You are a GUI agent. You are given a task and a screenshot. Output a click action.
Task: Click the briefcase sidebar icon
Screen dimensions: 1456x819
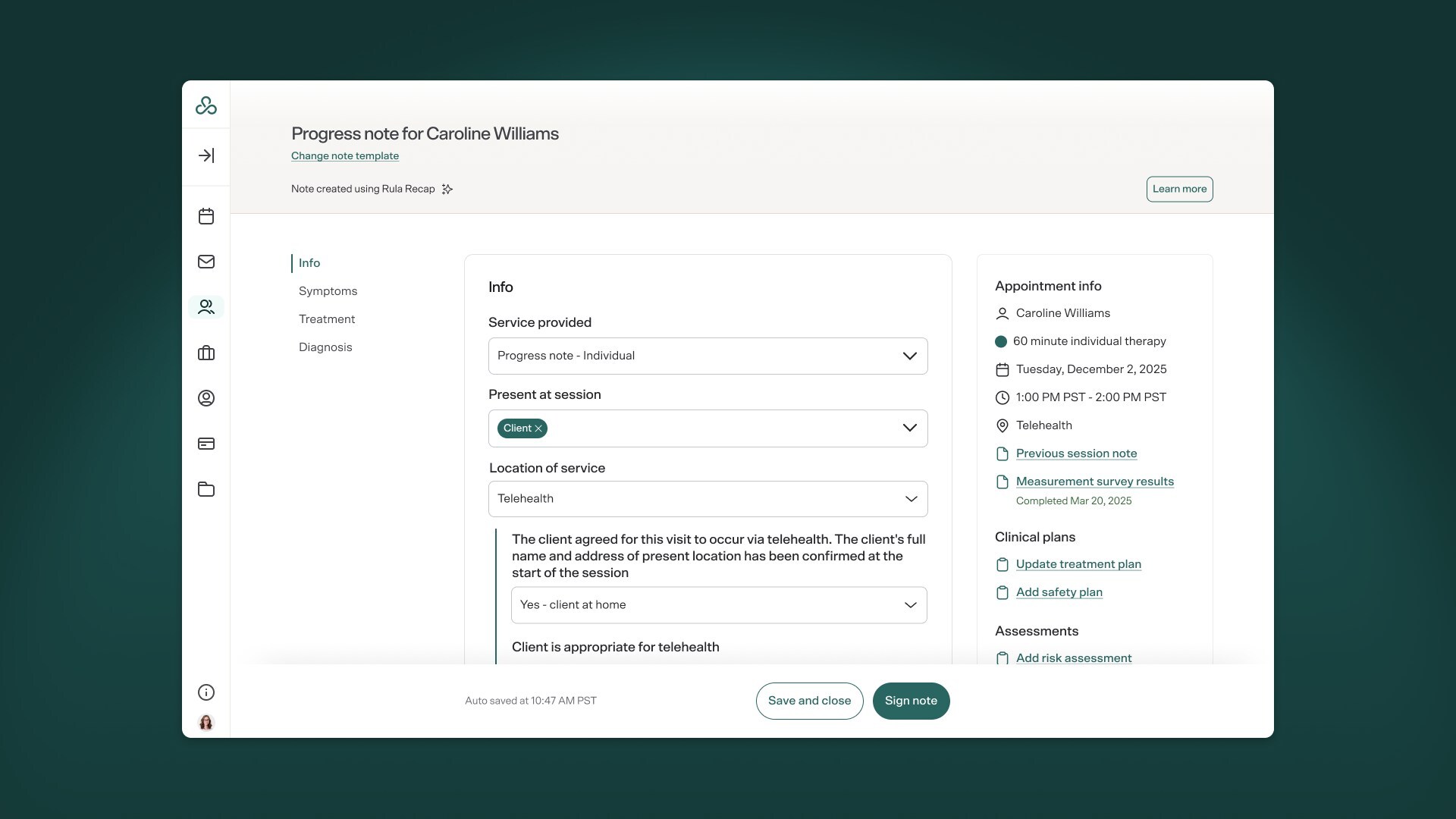click(206, 353)
